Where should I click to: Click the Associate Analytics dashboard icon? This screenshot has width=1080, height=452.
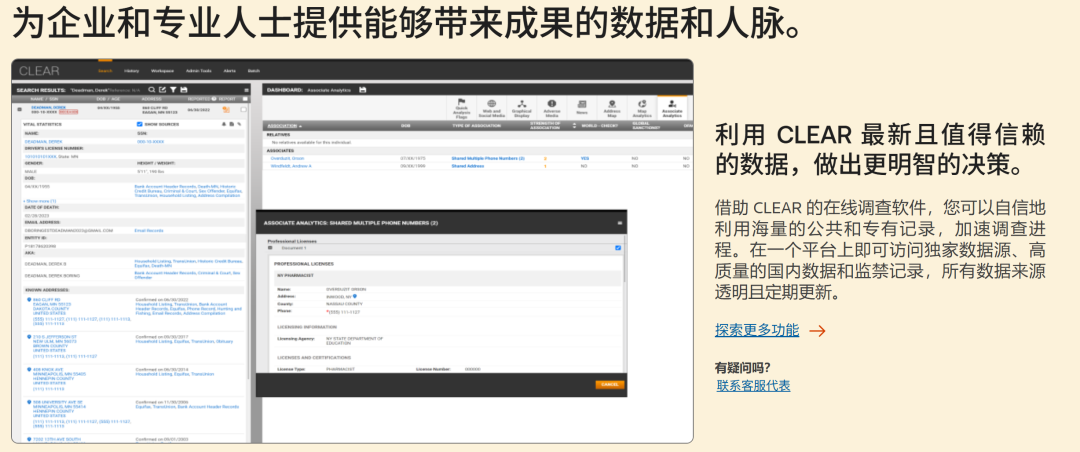(672, 108)
